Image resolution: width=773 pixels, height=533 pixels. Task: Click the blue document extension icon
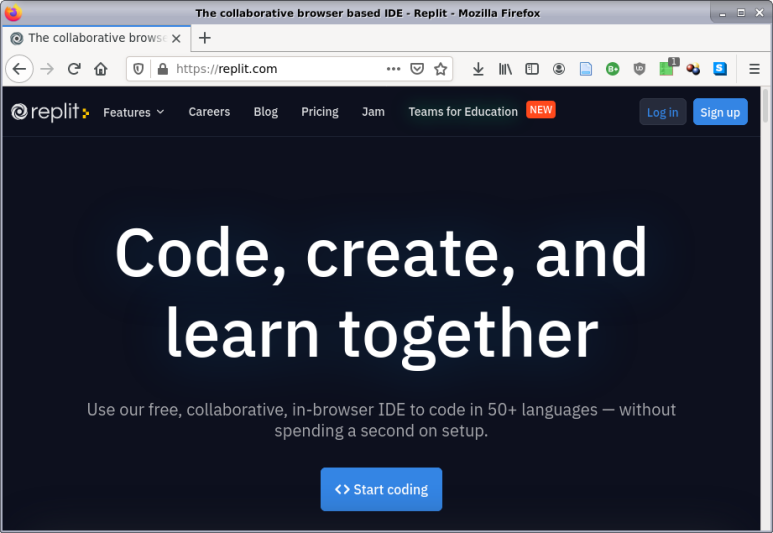pyautogui.click(x=586, y=69)
